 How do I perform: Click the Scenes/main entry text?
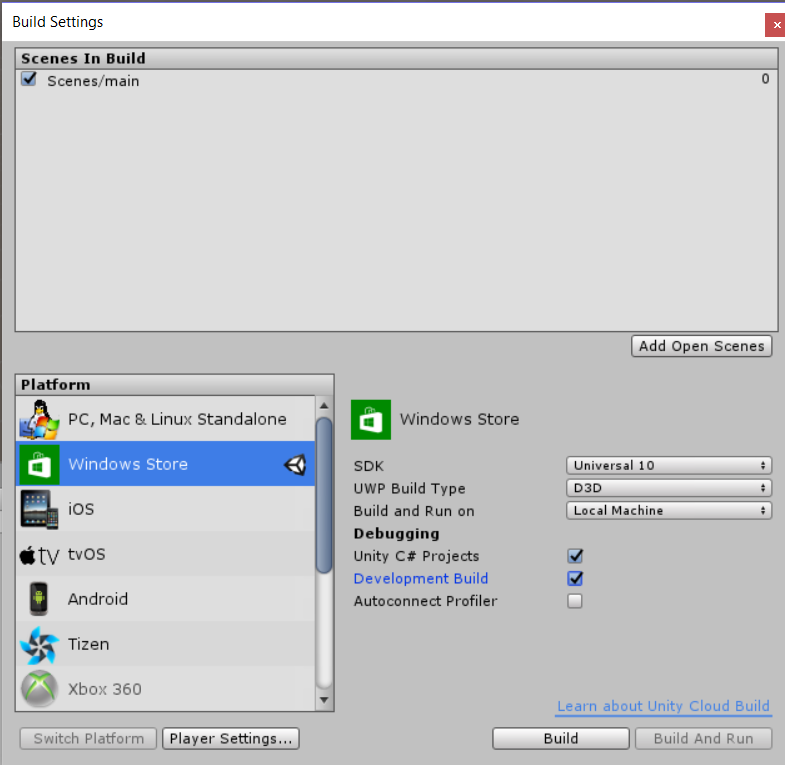(93, 81)
